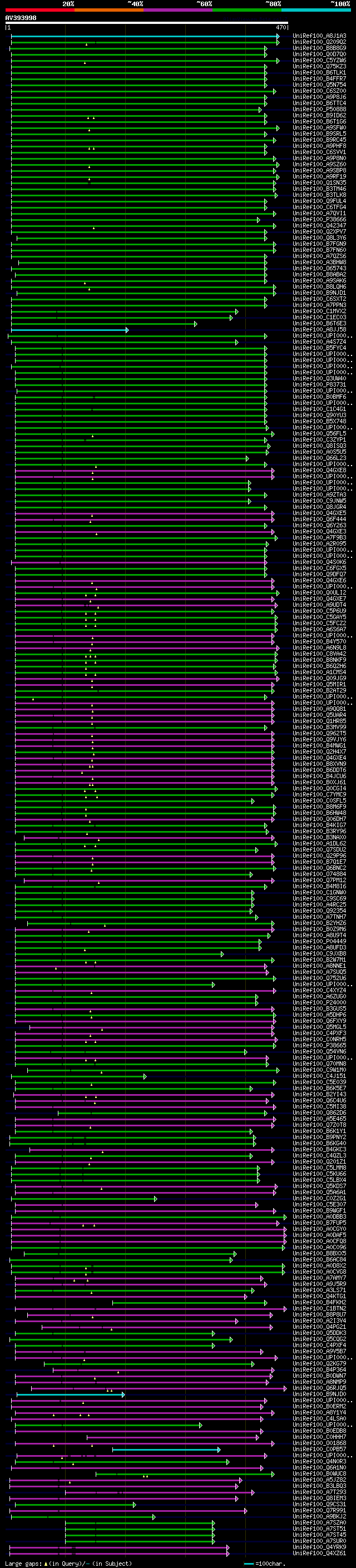Select hit UniRef100_P83731

click(x=319, y=385)
